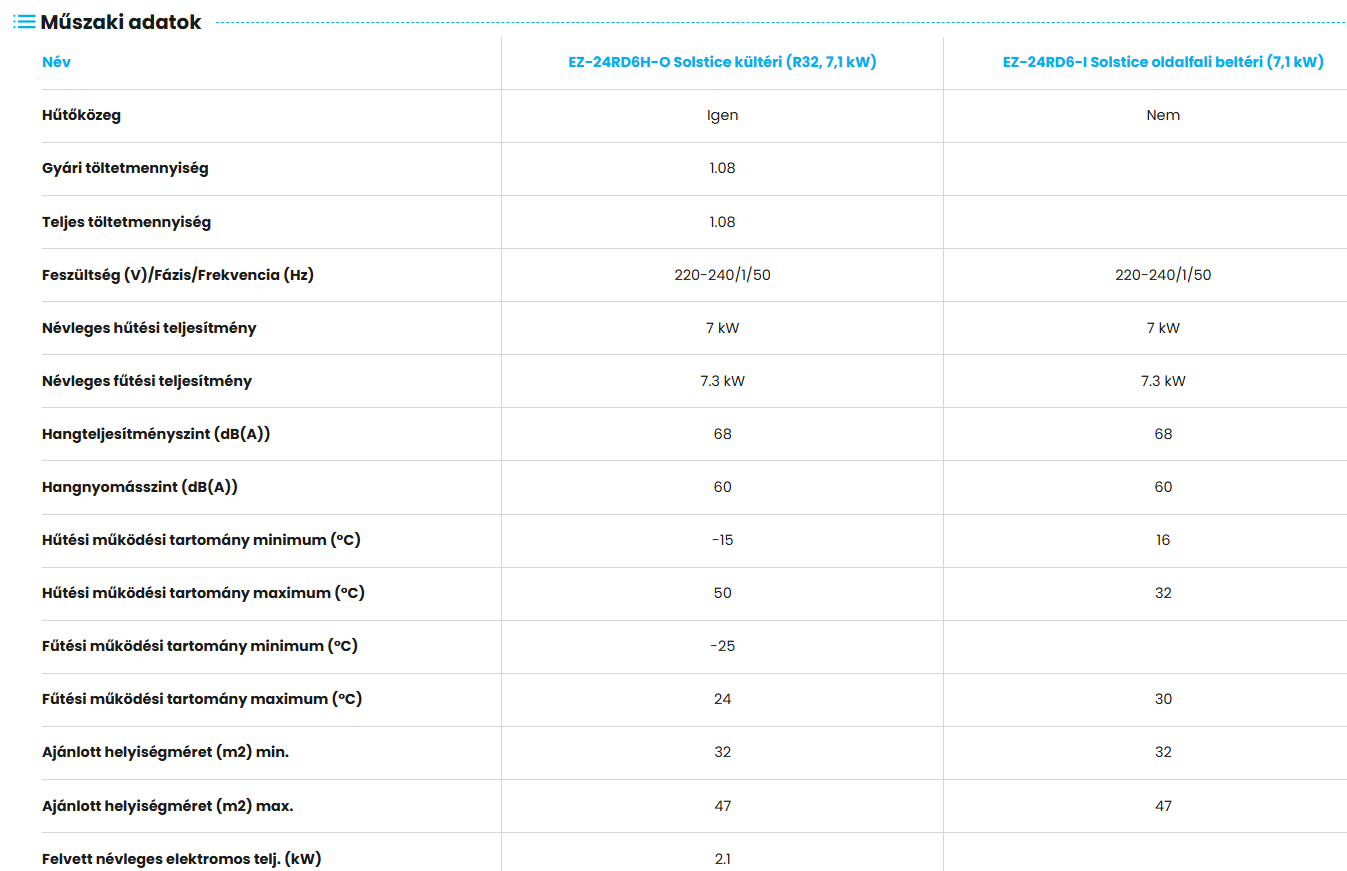The image size is (1347, 871).
Task: Select outdoor unit maximum room size 47
Action: click(722, 806)
